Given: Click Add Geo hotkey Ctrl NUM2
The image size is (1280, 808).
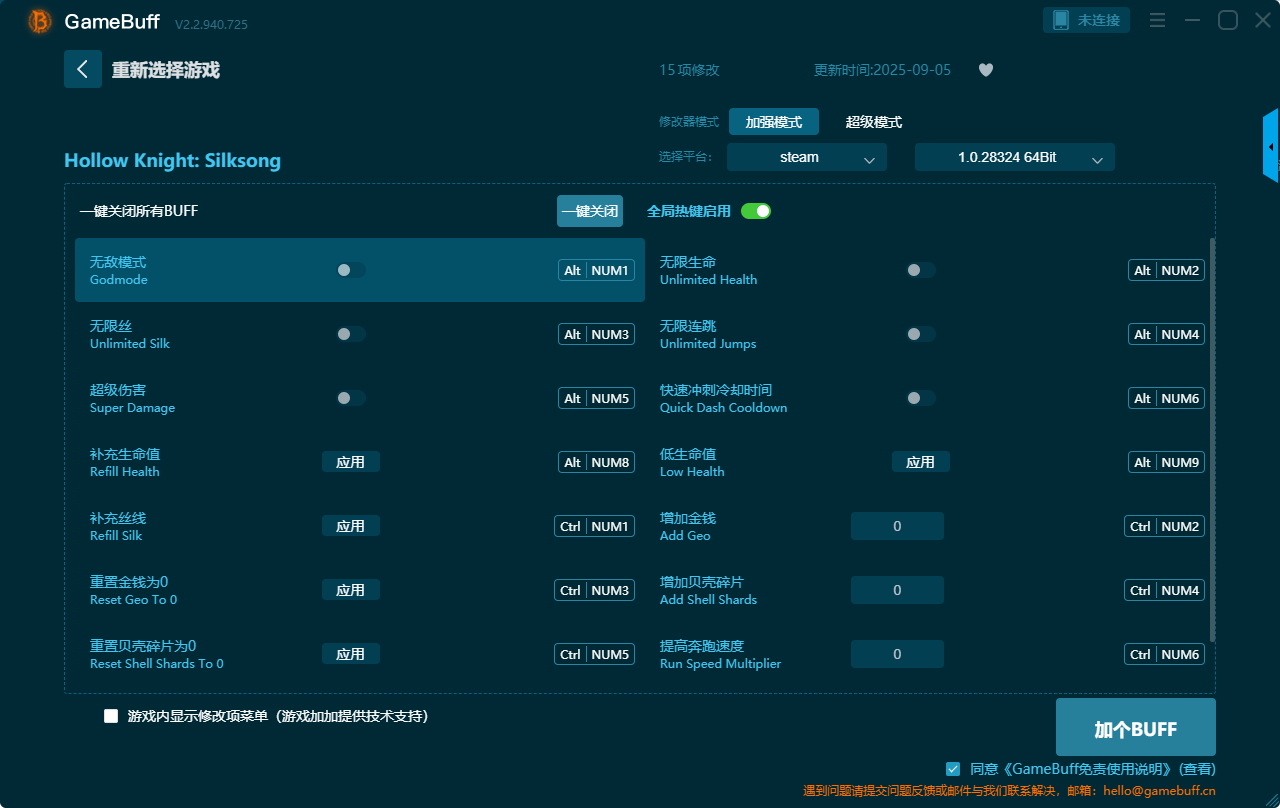Looking at the screenshot, I should point(1164,526).
